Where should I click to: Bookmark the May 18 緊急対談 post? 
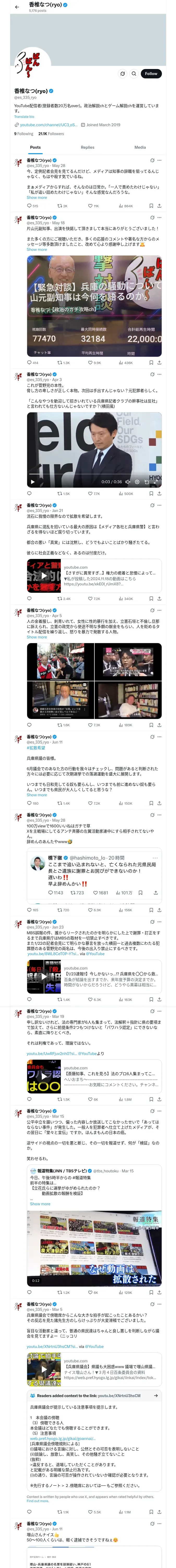(x=151, y=362)
